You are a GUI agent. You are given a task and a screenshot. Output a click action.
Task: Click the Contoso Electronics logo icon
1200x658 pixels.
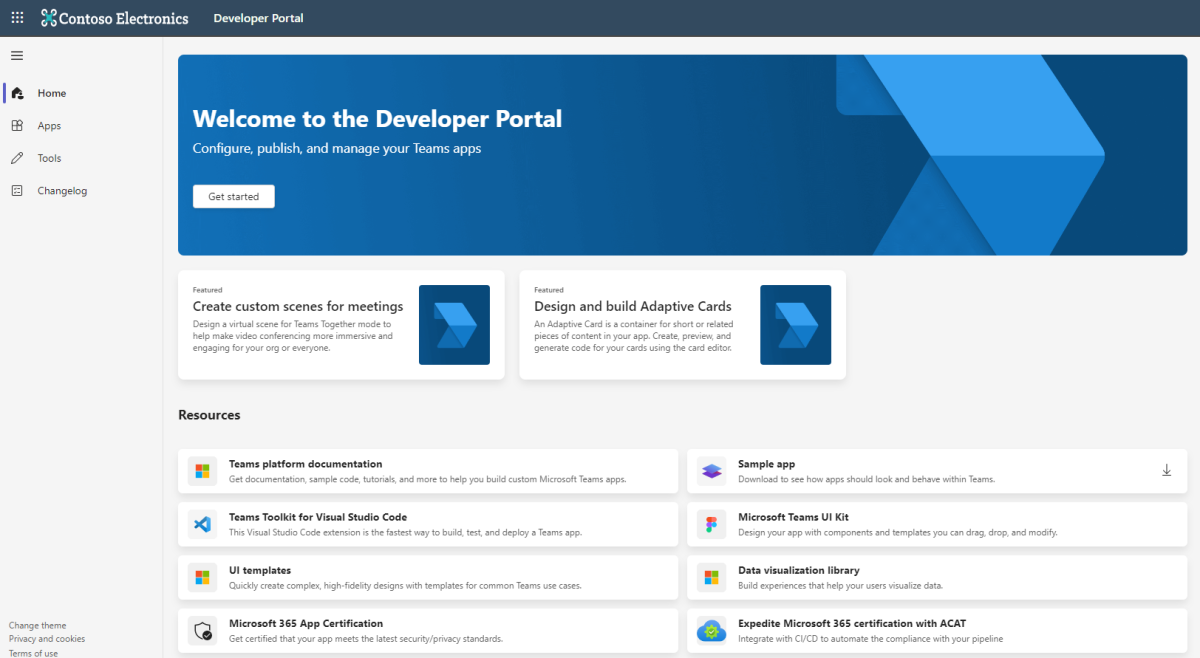(49, 18)
